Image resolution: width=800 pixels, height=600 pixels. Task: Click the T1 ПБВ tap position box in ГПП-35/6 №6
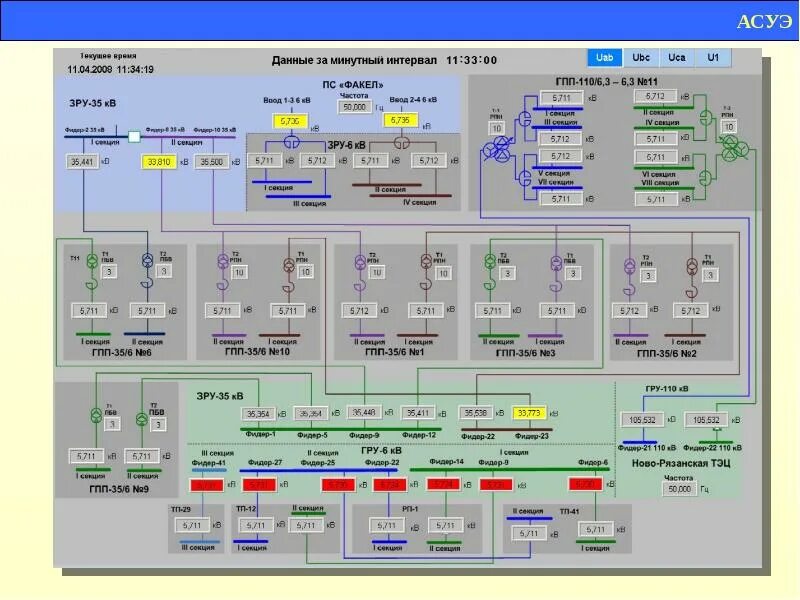pyautogui.click(x=109, y=272)
